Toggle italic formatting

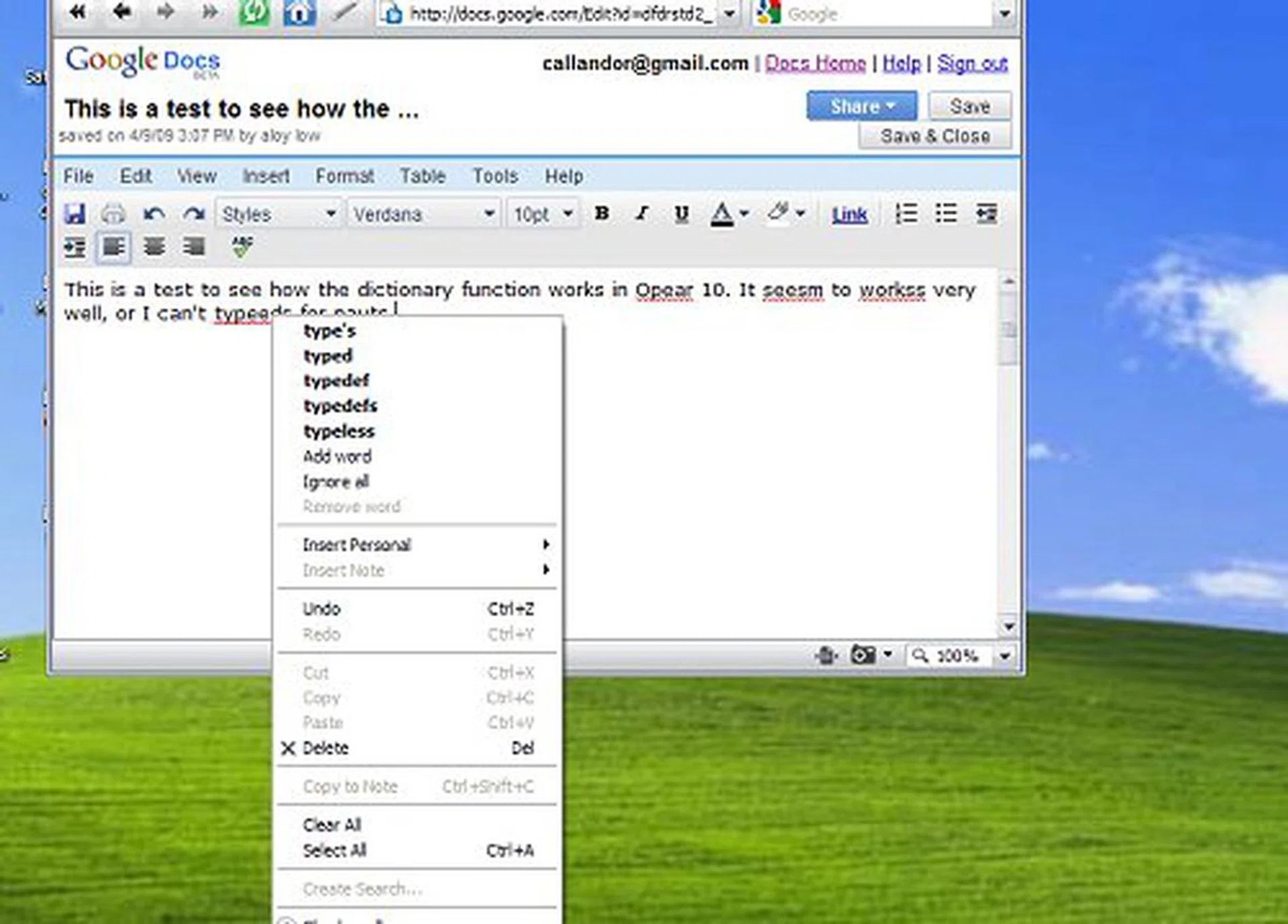click(642, 214)
